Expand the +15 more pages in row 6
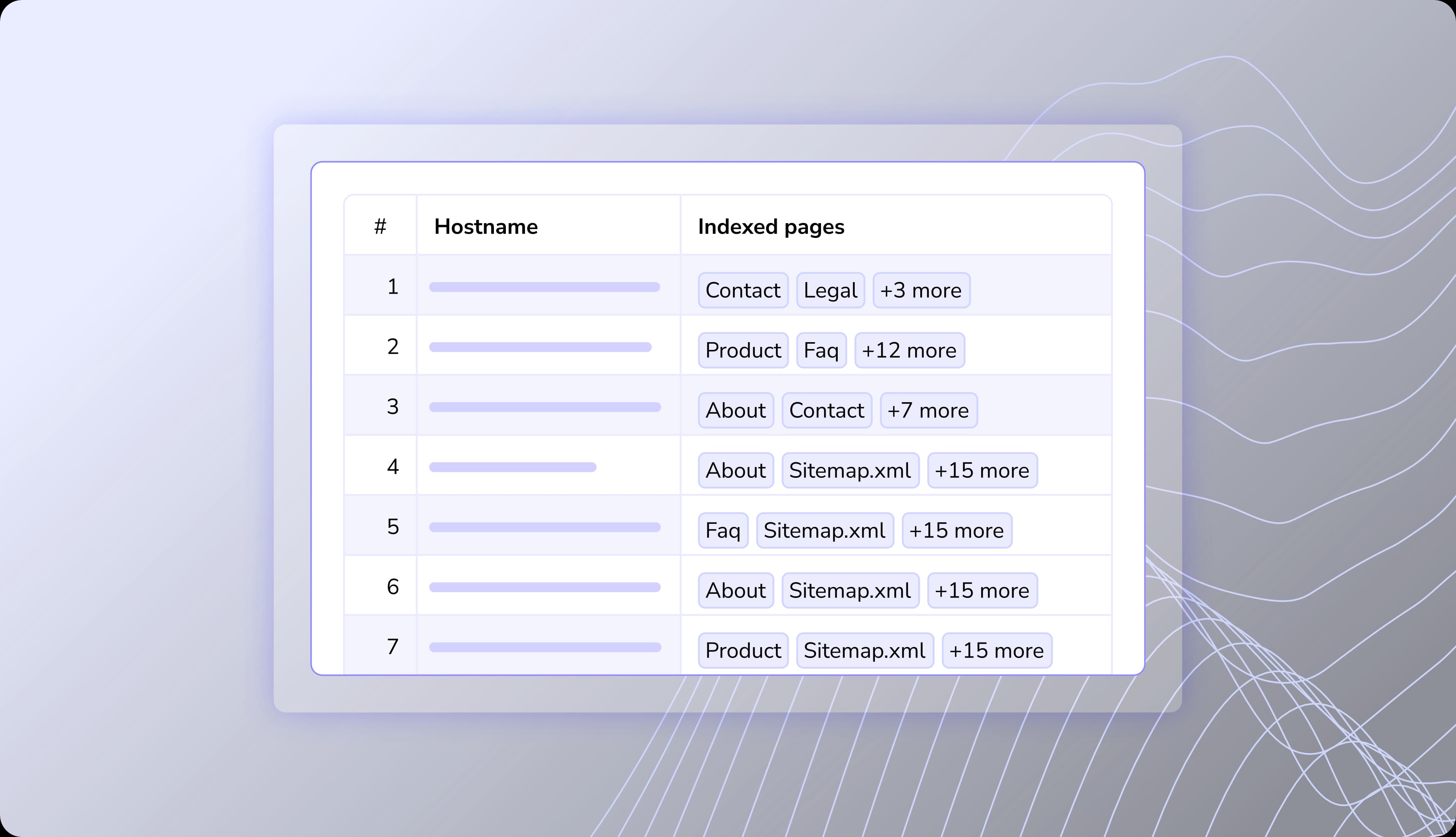The image size is (1456, 837). coord(982,590)
